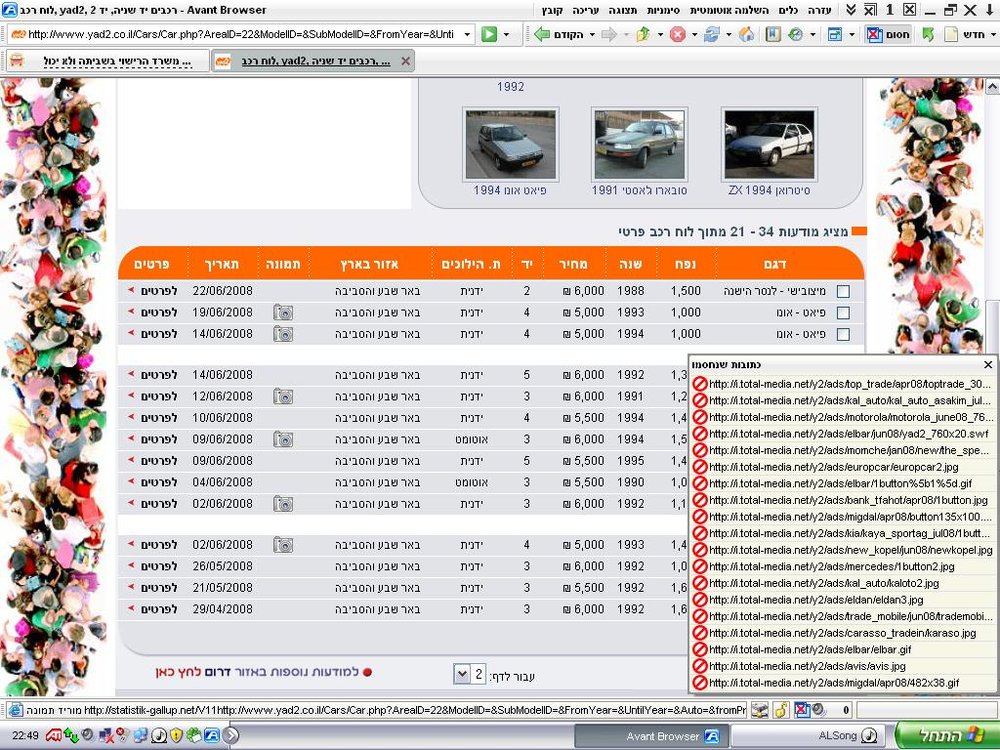Select the blocked europcar2.jpg URL entry

(x=841, y=467)
